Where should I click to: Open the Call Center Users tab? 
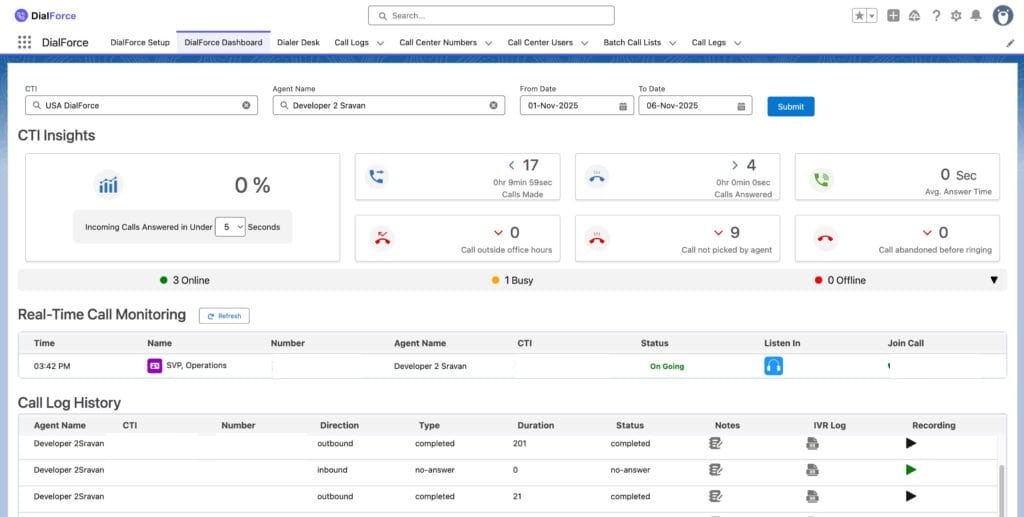(x=540, y=42)
